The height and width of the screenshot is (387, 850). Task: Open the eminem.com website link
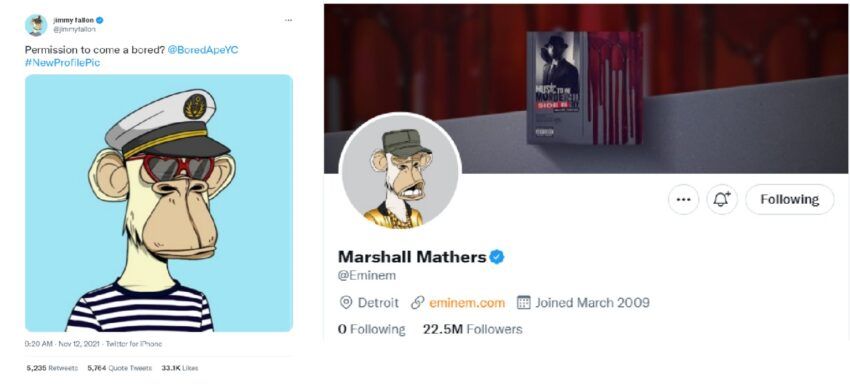467,303
